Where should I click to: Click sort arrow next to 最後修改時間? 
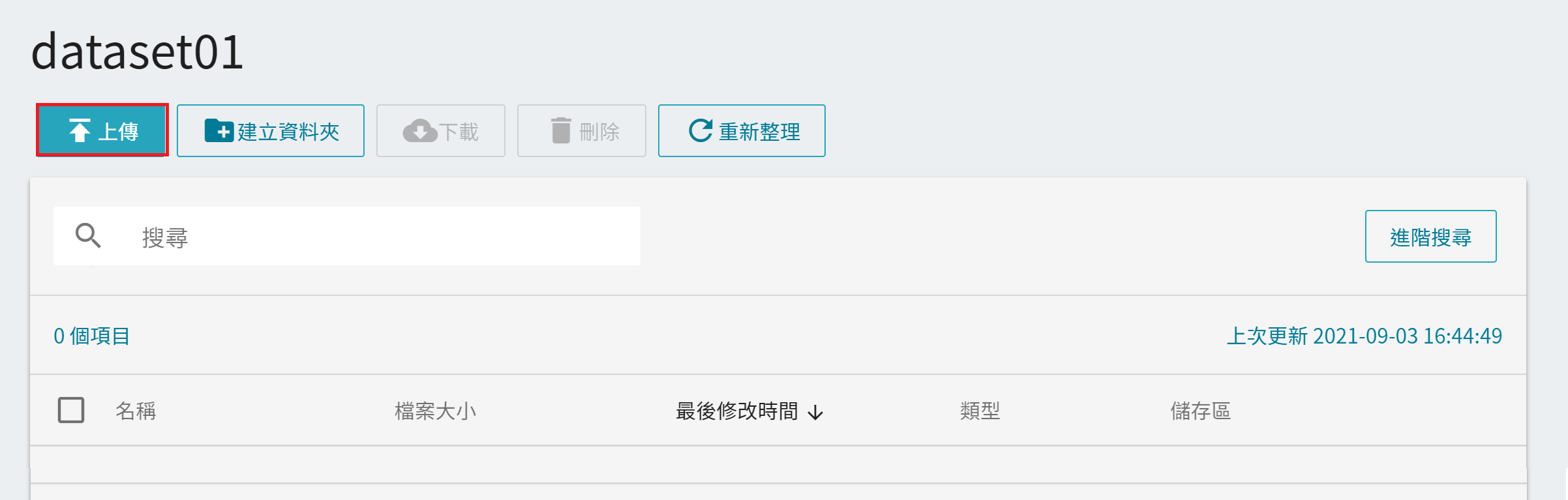[x=815, y=412]
